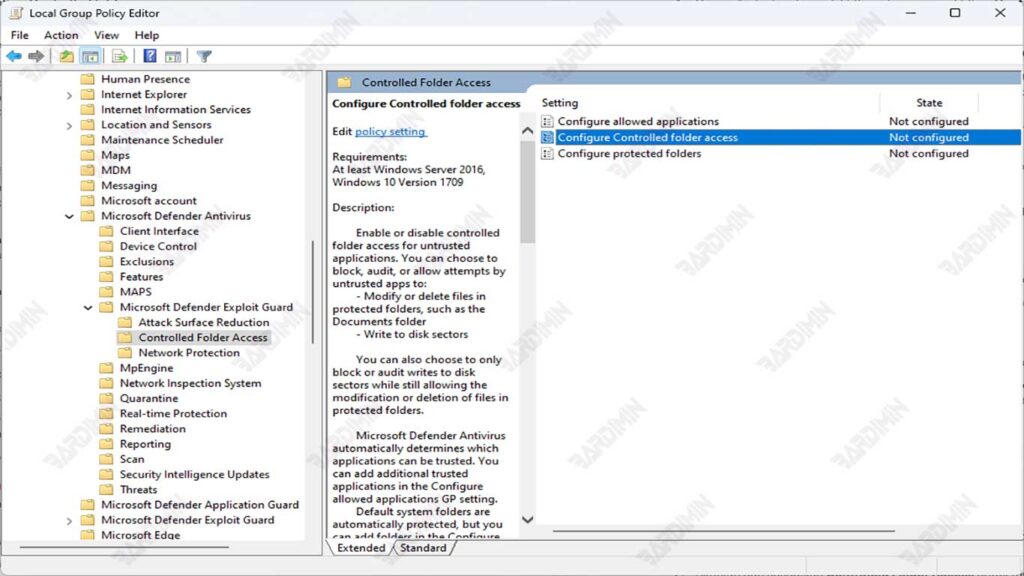
Task: Click the MpEngine folder icon
Action: pyautogui.click(x=106, y=368)
